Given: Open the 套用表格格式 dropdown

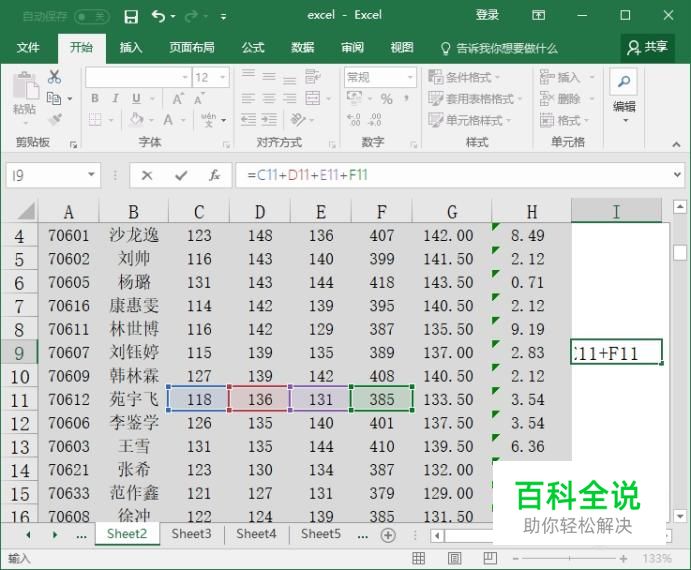Looking at the screenshot, I should point(475,98).
